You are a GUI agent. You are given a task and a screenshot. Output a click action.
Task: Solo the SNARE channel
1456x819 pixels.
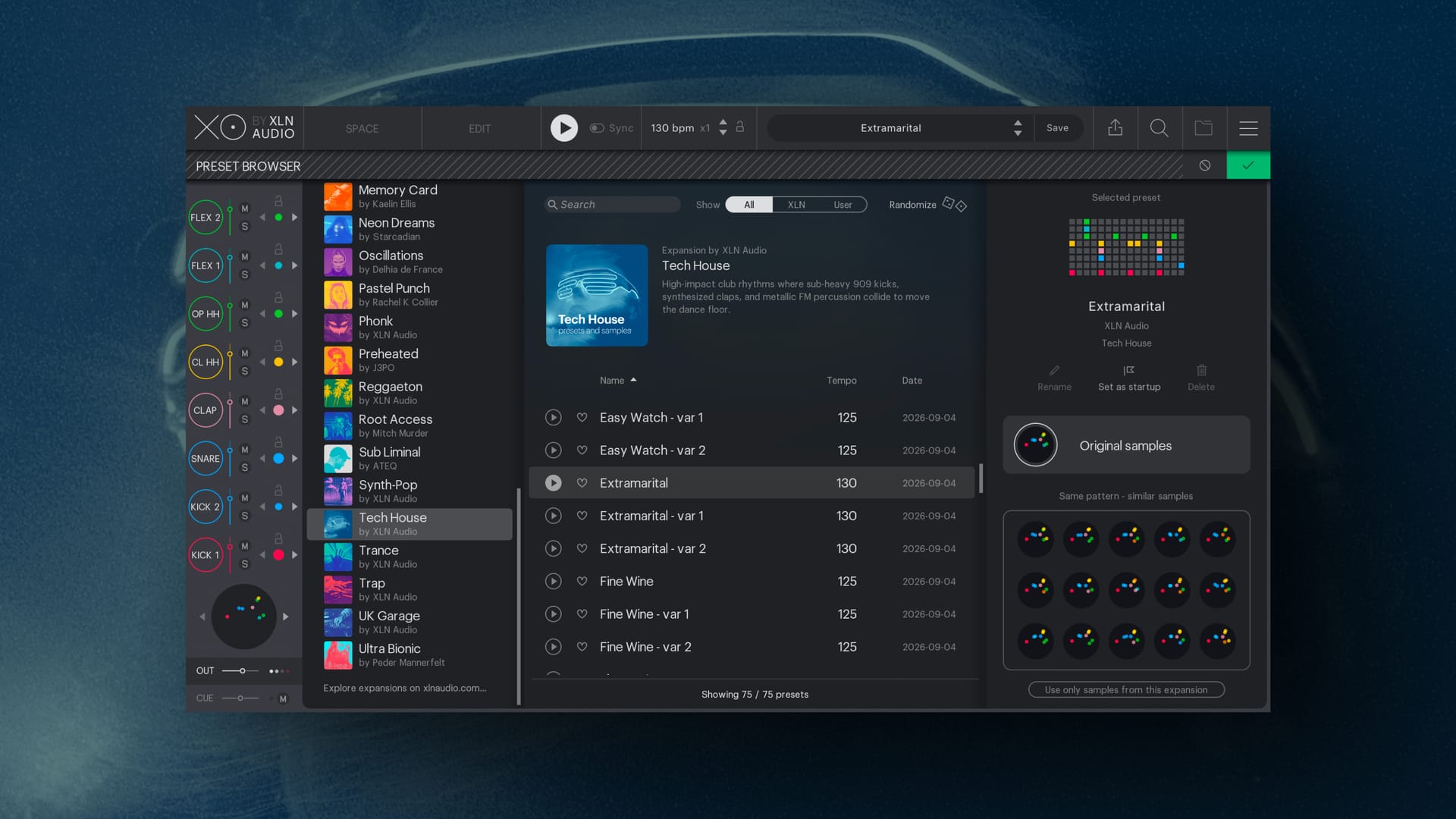tap(245, 467)
